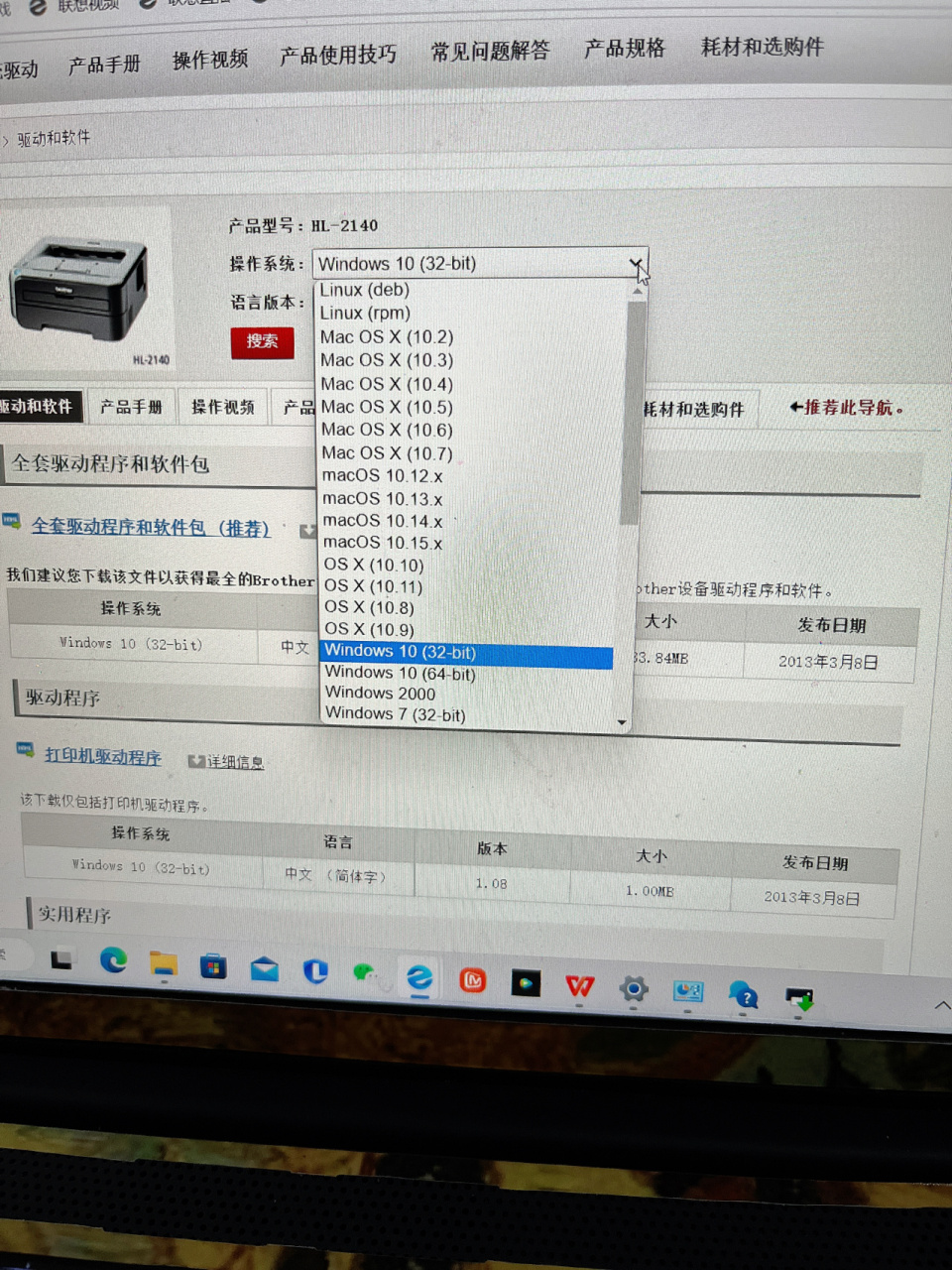This screenshot has height=1270, width=952.
Task: Open Windows Settings gear in taskbar
Action: point(634,989)
